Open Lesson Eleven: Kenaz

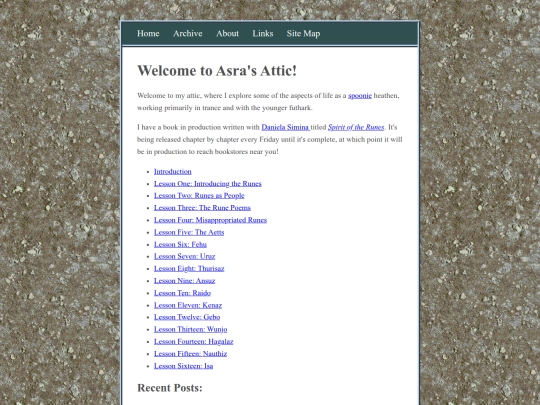(188, 305)
